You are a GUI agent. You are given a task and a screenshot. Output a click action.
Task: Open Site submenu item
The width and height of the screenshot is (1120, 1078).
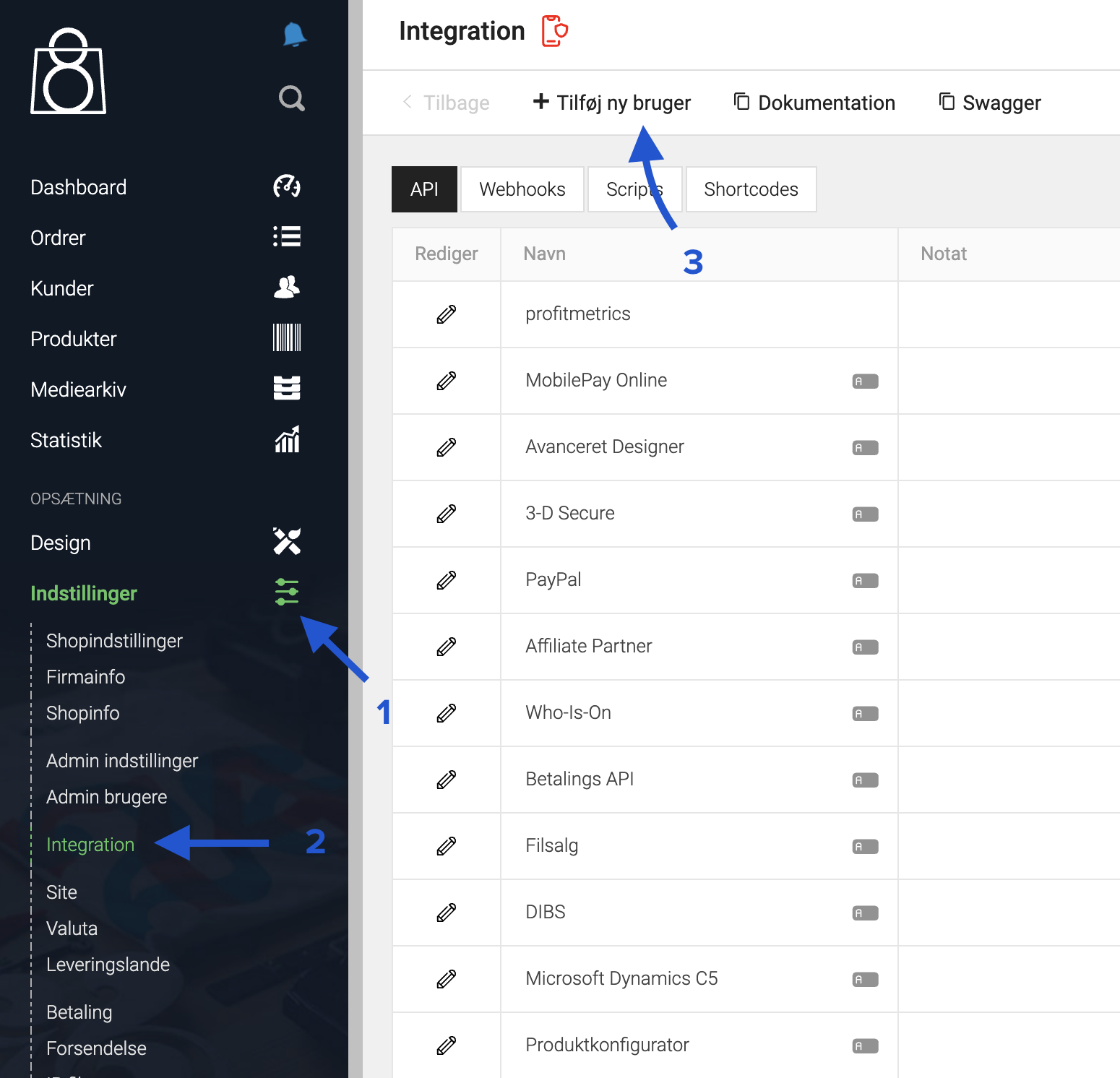point(61,892)
